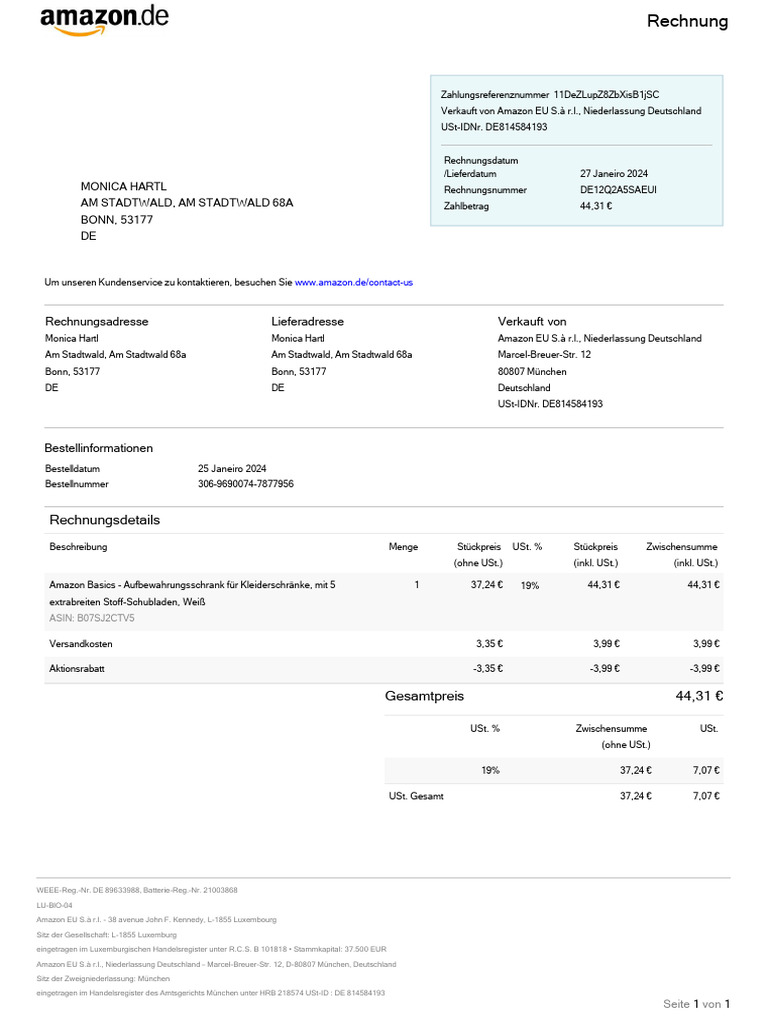Open the www.amazon.de/contact-us link

click(353, 283)
